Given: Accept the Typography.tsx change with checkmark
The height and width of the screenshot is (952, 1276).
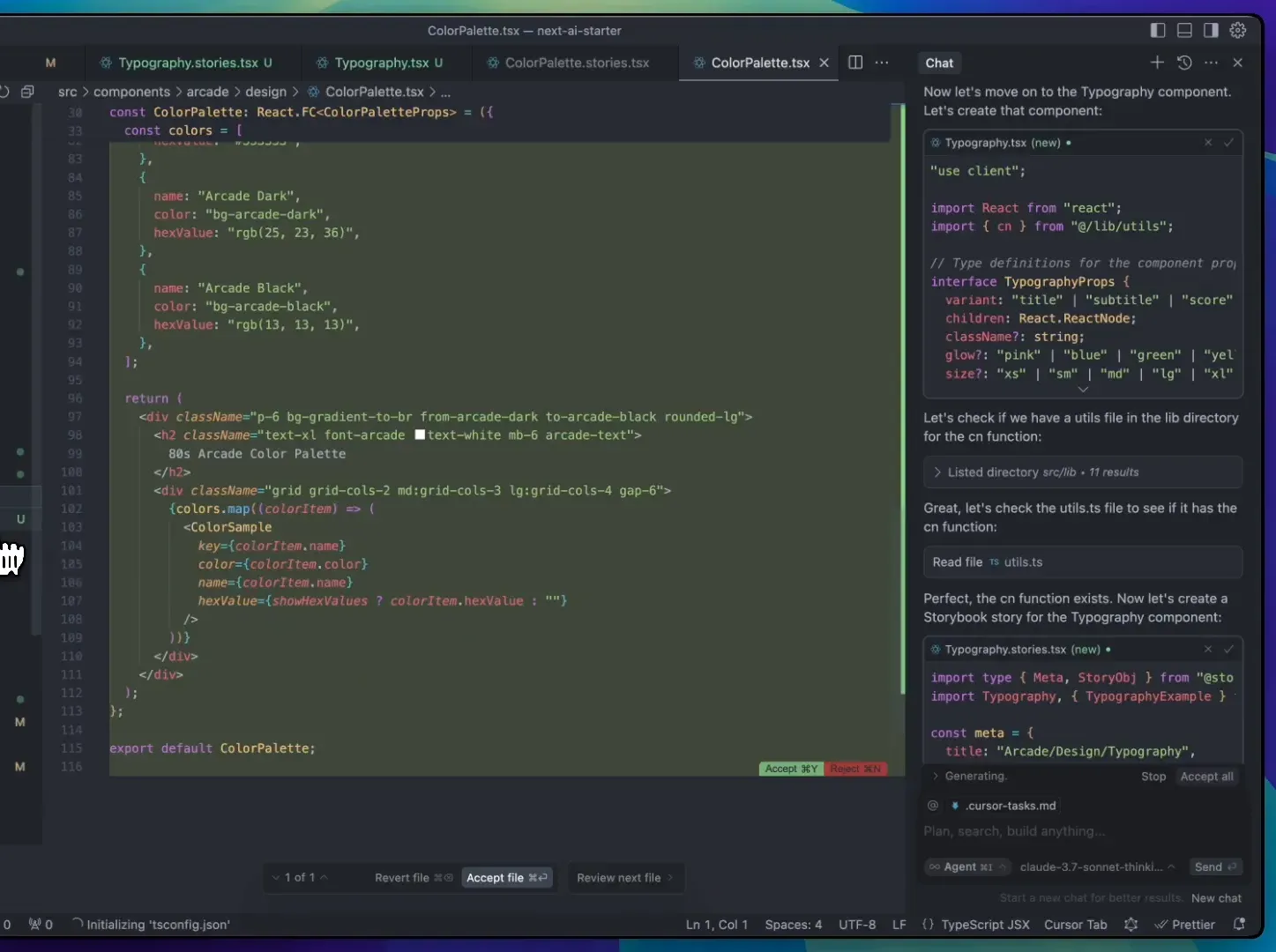Looking at the screenshot, I should point(1228,142).
